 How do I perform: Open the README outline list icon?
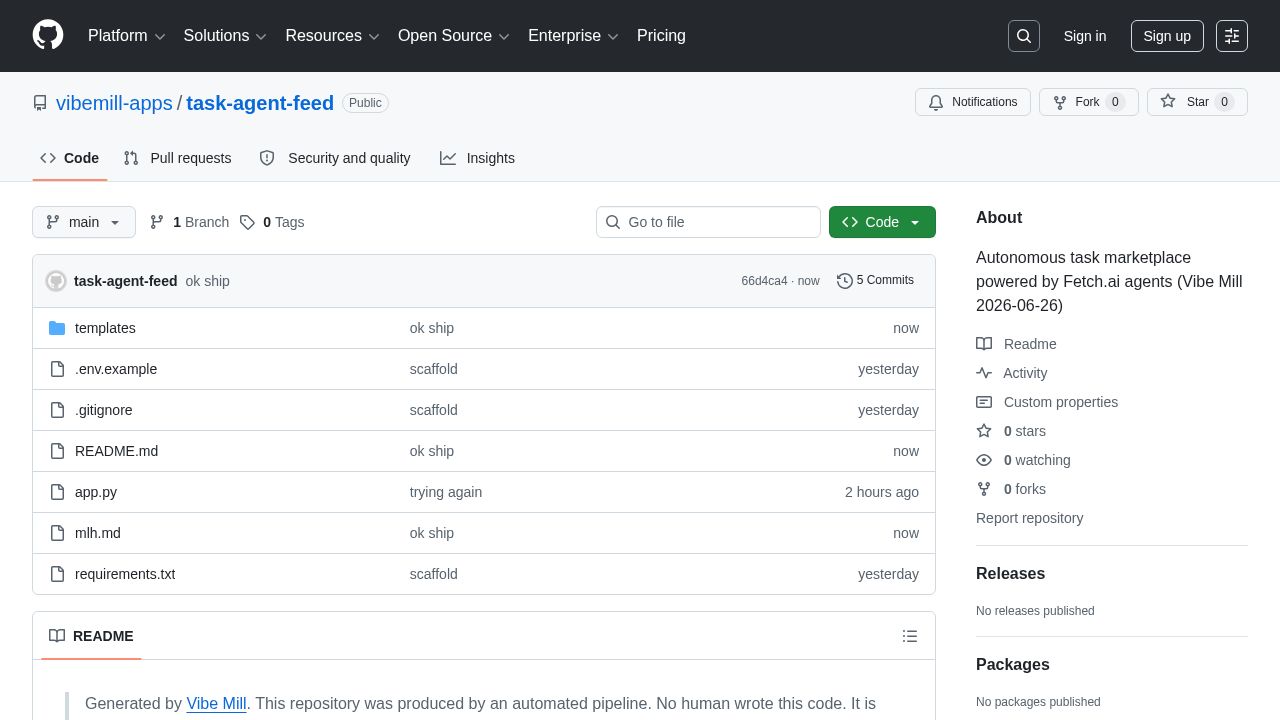click(910, 636)
